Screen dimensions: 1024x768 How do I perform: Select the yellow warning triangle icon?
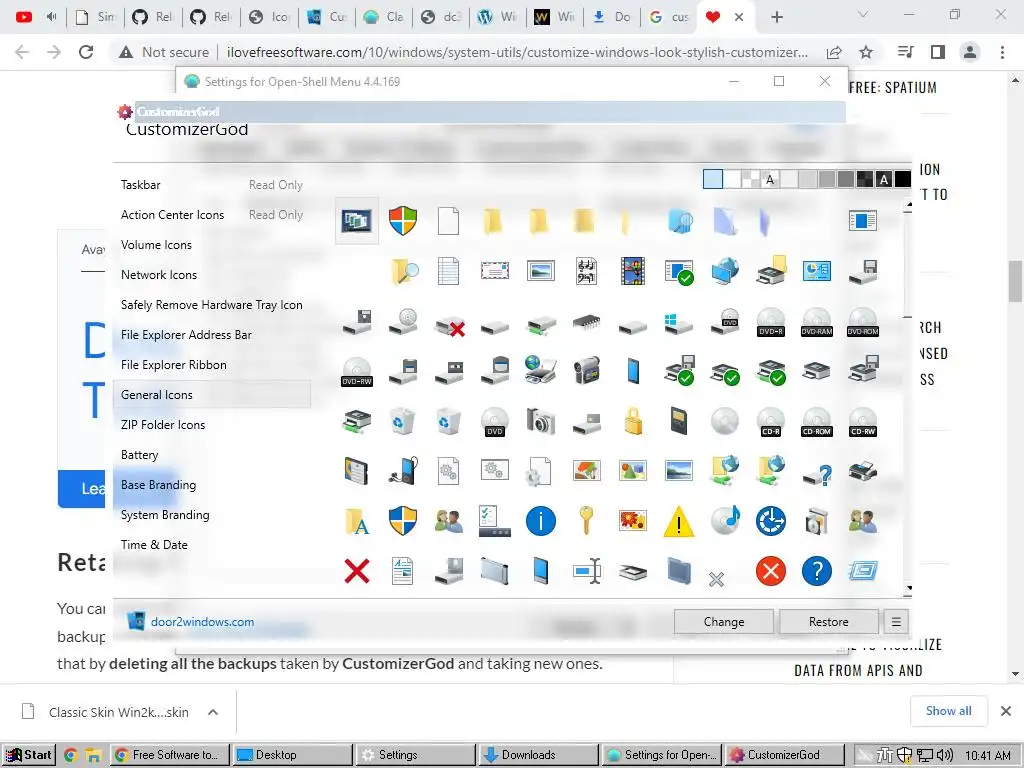coord(679,522)
